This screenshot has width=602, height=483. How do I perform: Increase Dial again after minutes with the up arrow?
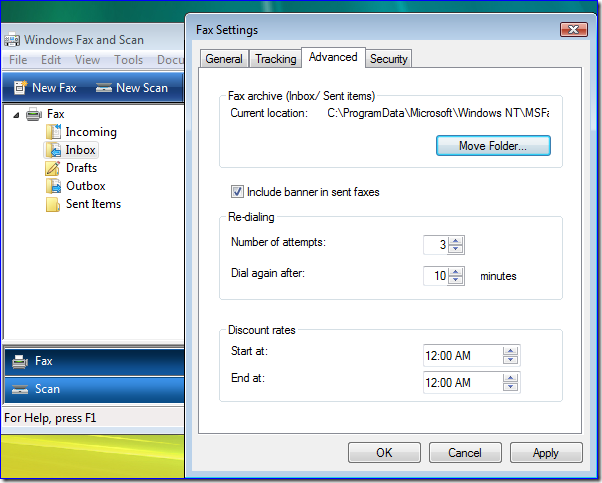[456, 272]
